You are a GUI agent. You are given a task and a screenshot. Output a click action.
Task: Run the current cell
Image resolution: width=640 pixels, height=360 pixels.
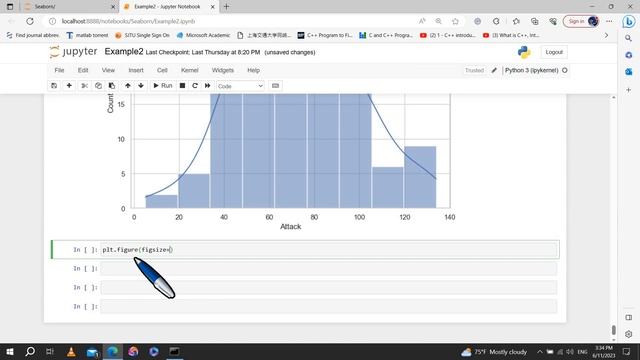[163, 86]
